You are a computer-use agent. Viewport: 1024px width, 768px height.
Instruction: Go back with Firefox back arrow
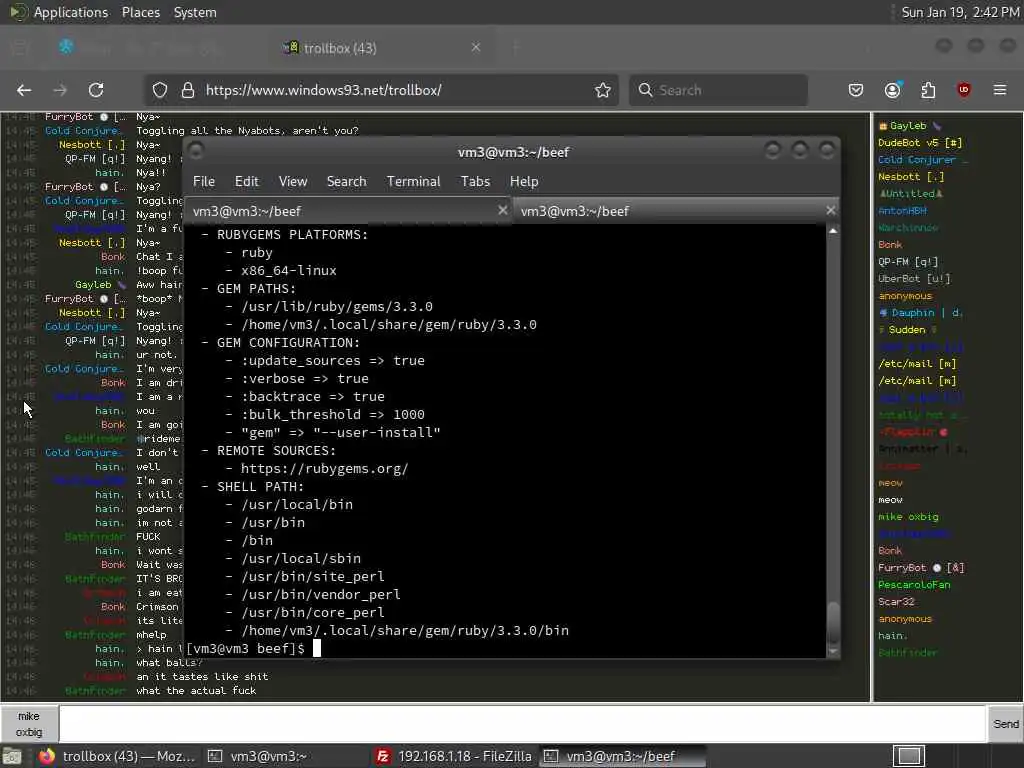(24, 90)
